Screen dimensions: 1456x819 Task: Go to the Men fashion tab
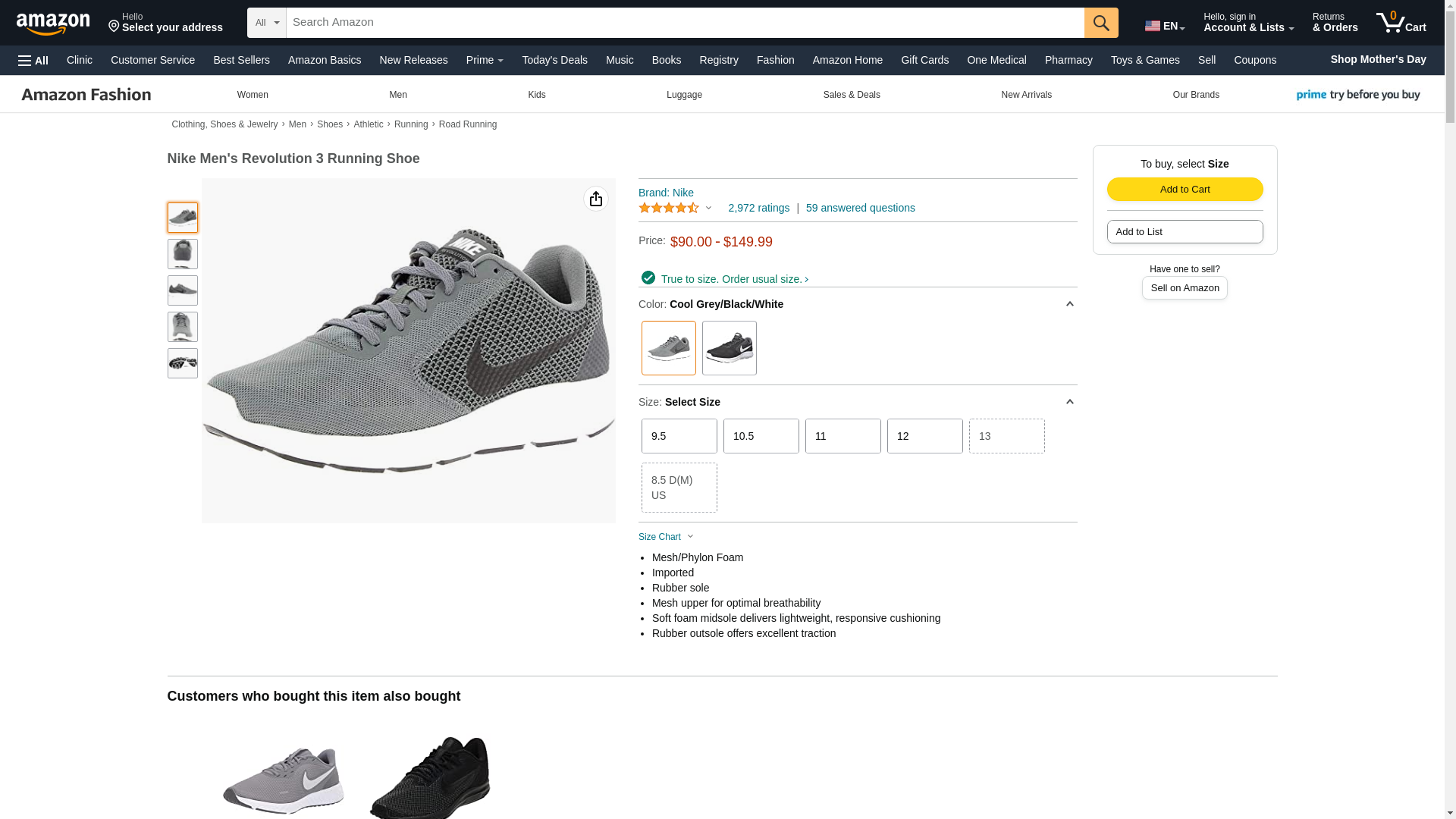tap(398, 95)
